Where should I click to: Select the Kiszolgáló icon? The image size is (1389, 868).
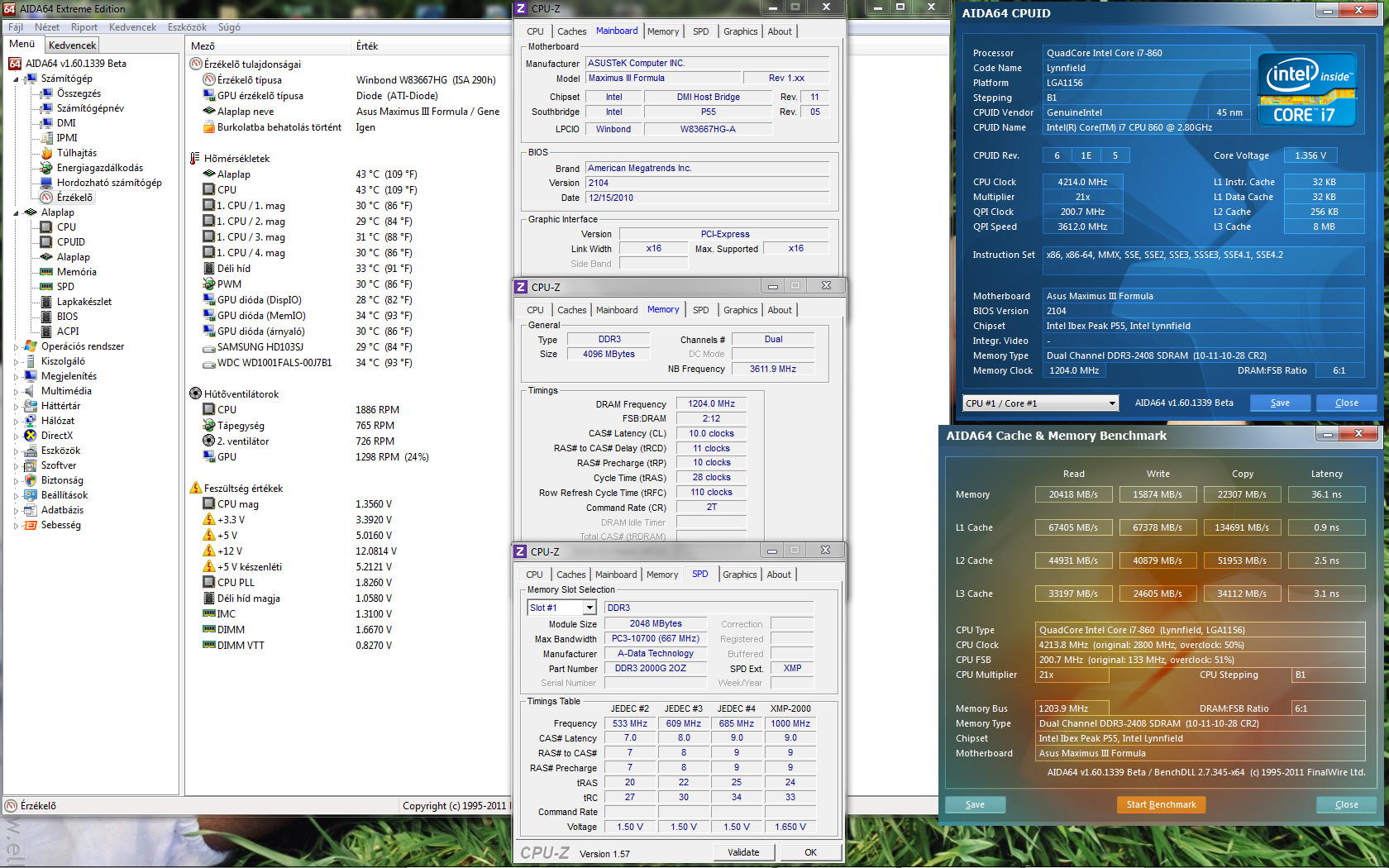tap(31, 361)
